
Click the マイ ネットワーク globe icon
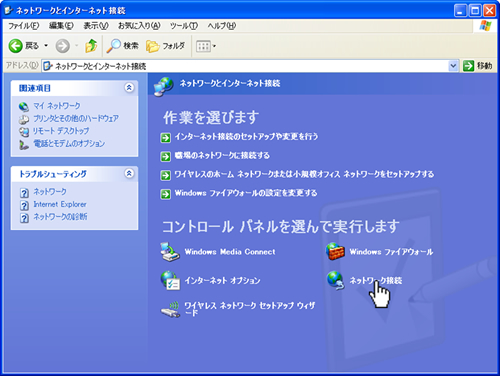tap(24, 107)
